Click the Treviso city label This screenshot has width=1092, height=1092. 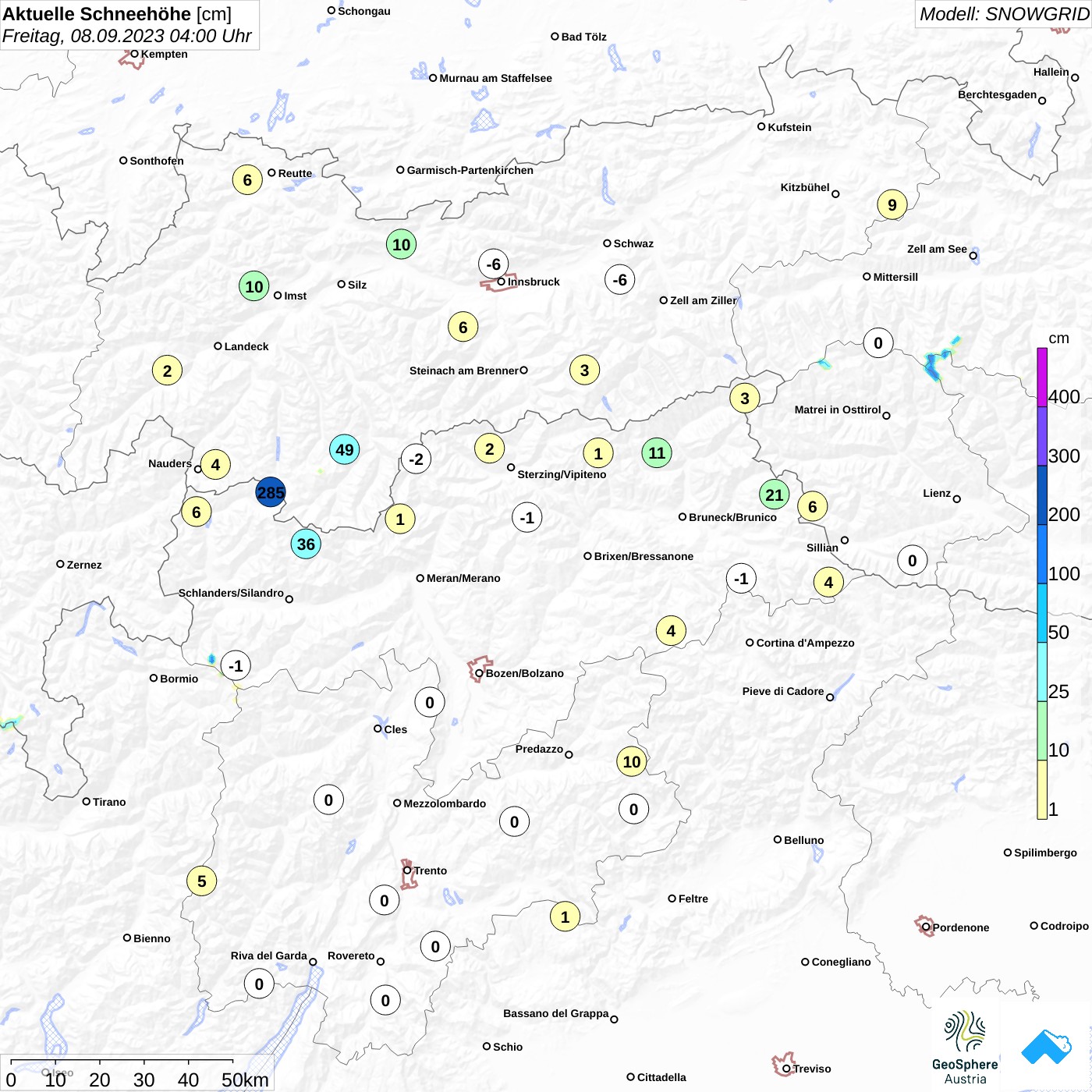(812, 1069)
